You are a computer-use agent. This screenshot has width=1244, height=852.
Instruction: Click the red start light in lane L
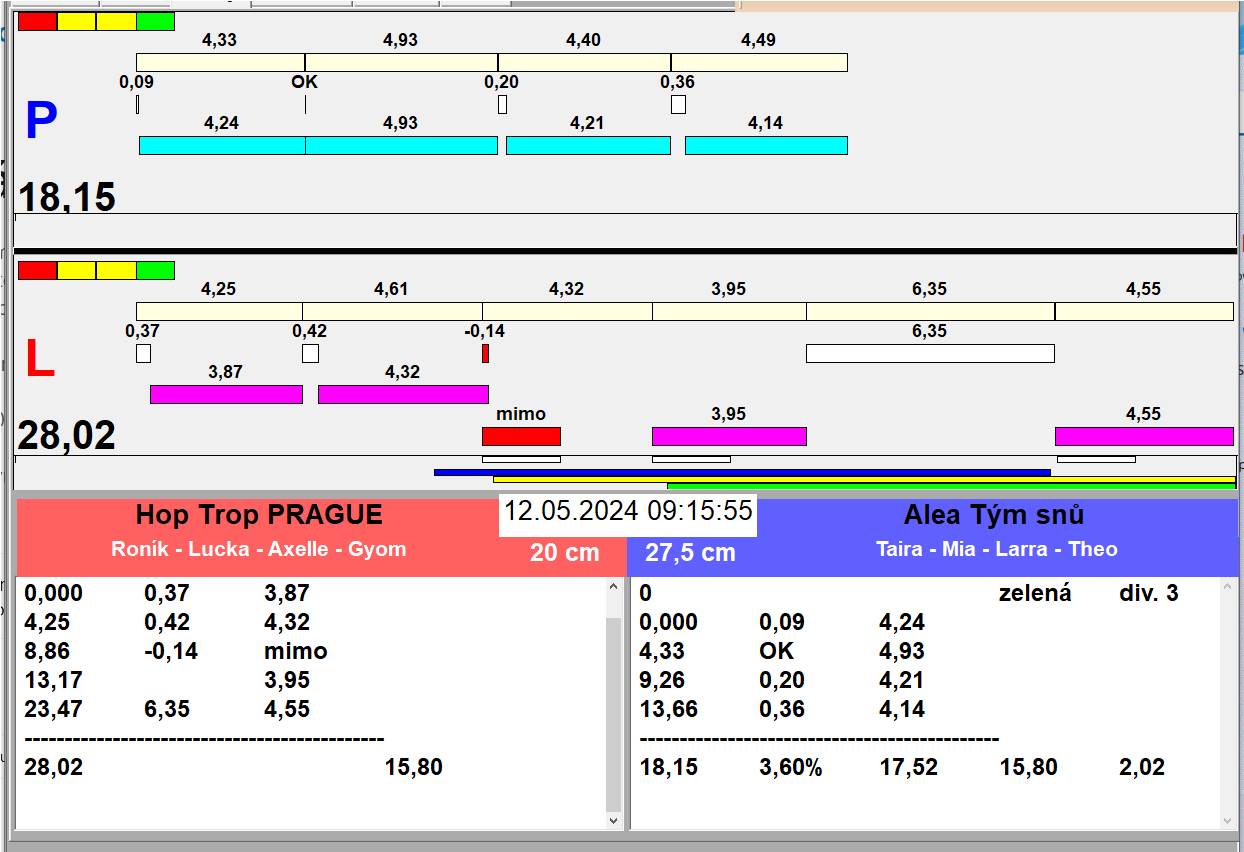(x=37, y=270)
